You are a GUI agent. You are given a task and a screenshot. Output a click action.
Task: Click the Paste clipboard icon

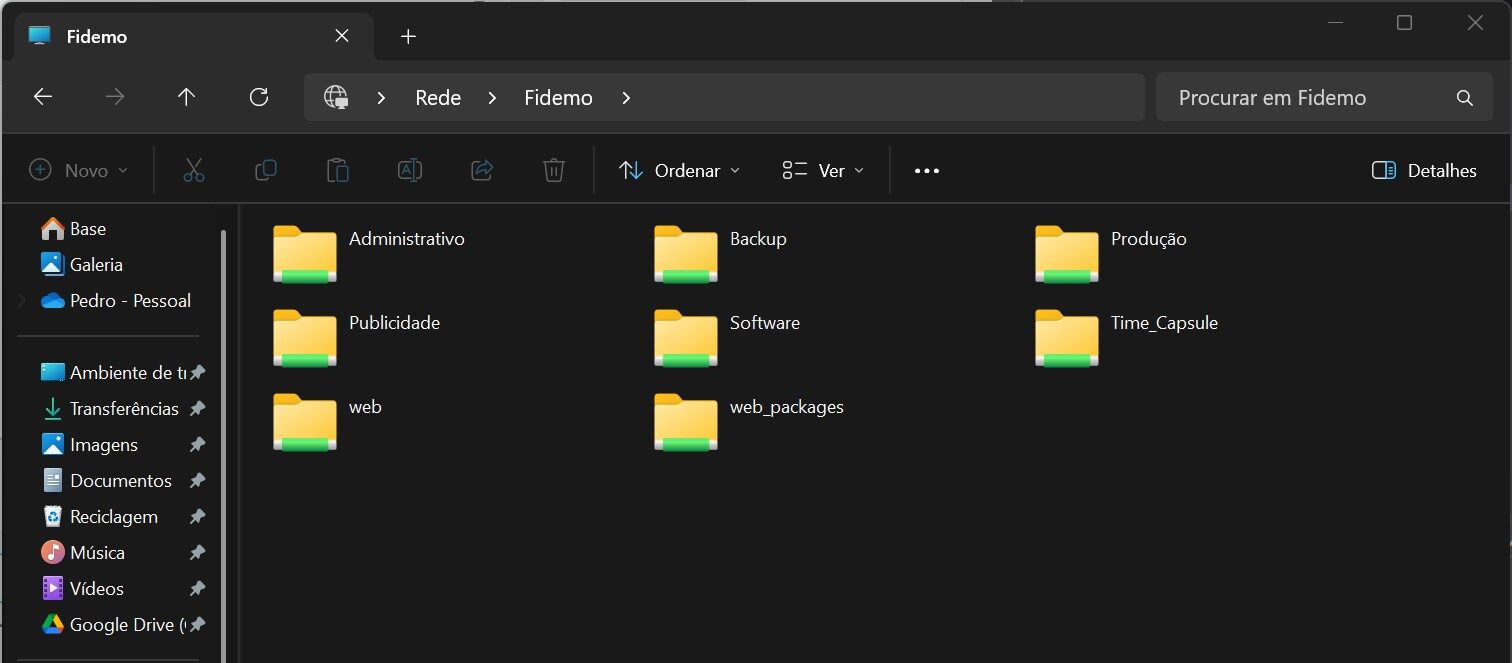click(338, 171)
